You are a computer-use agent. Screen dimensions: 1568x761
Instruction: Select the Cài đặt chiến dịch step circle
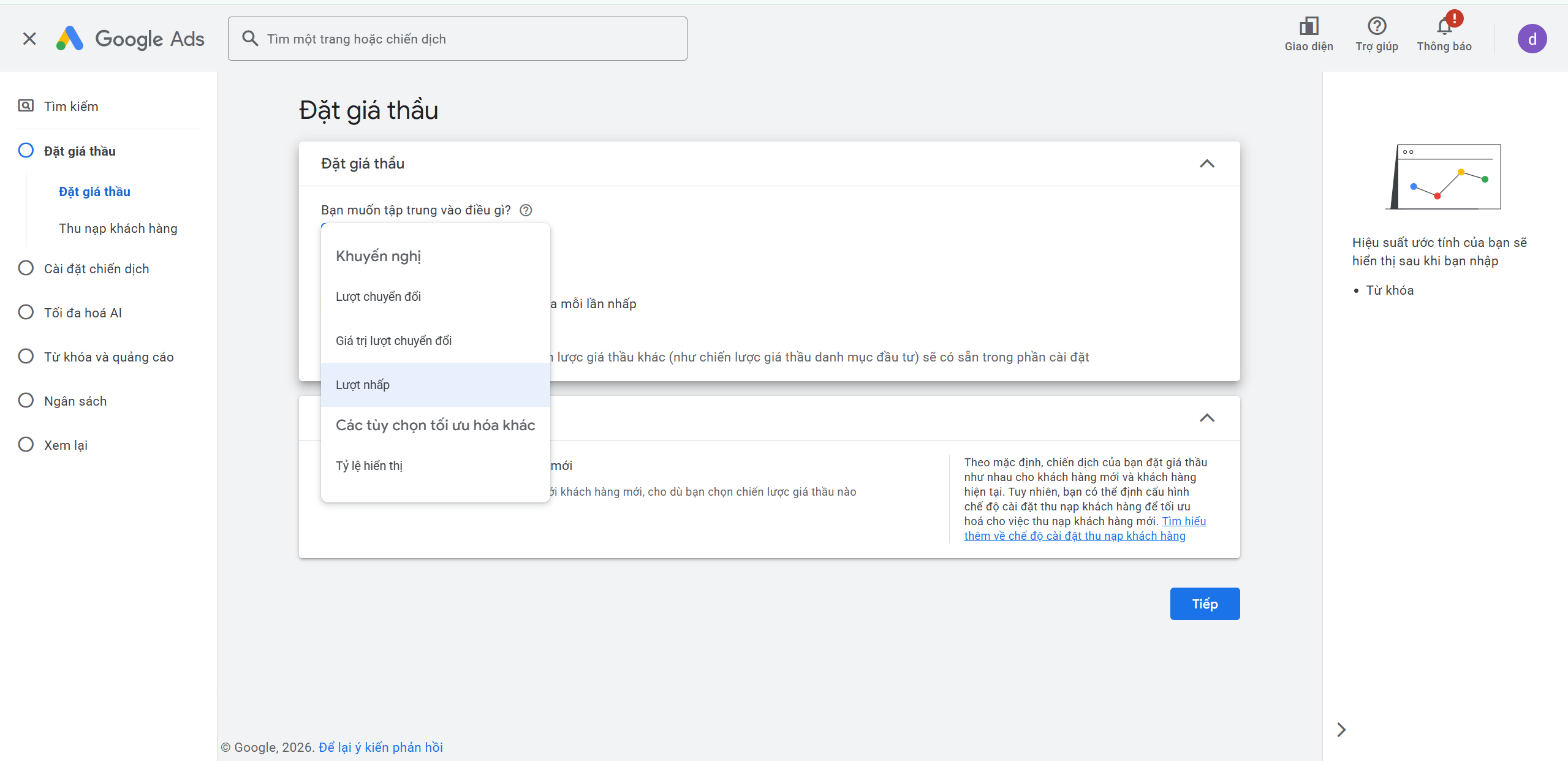(x=26, y=268)
